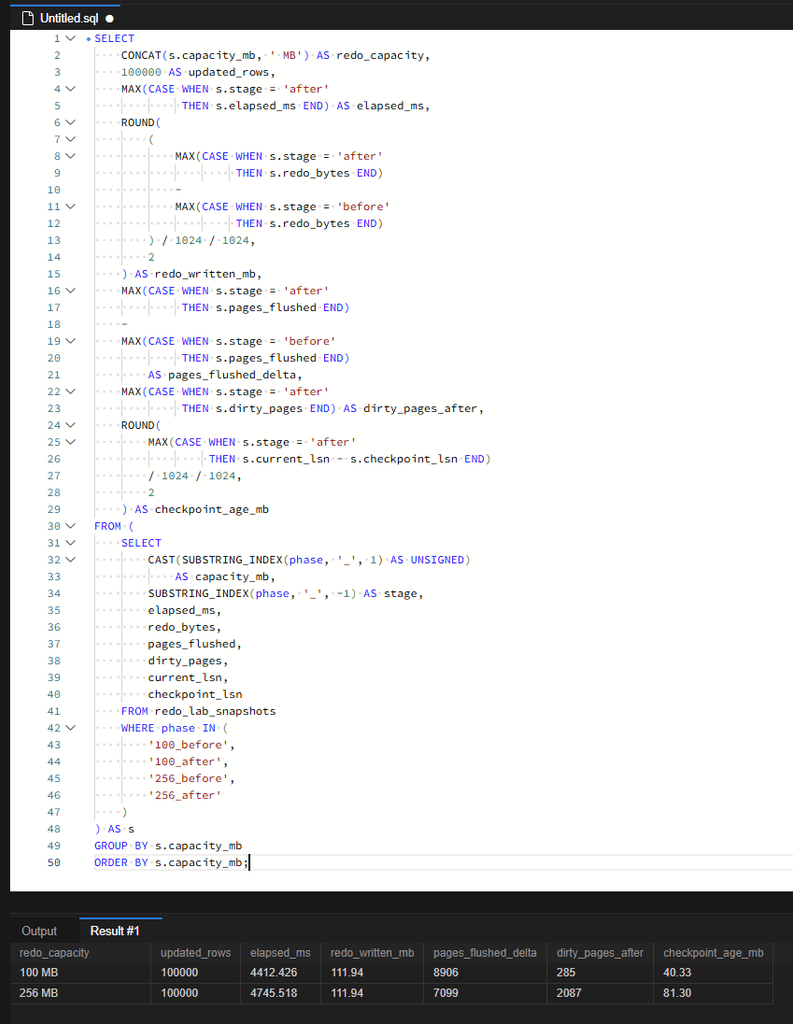
Task: Sort by elapsed_ms column header
Action: point(280,953)
